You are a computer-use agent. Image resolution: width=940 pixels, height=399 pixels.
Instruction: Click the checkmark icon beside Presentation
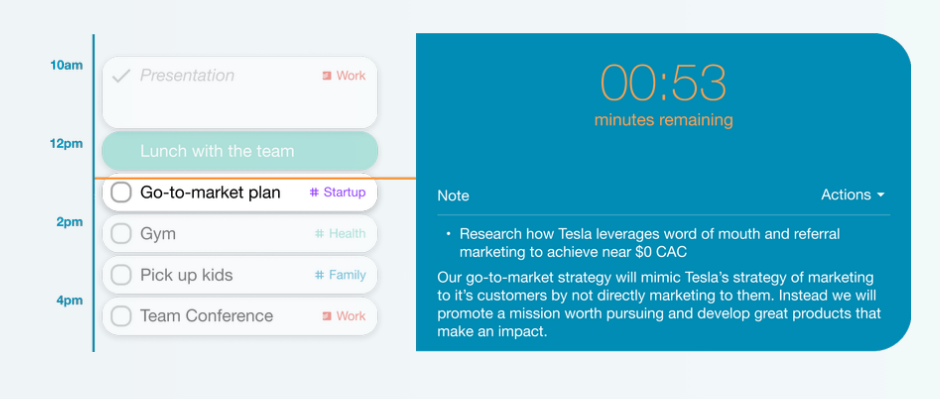coord(122,76)
